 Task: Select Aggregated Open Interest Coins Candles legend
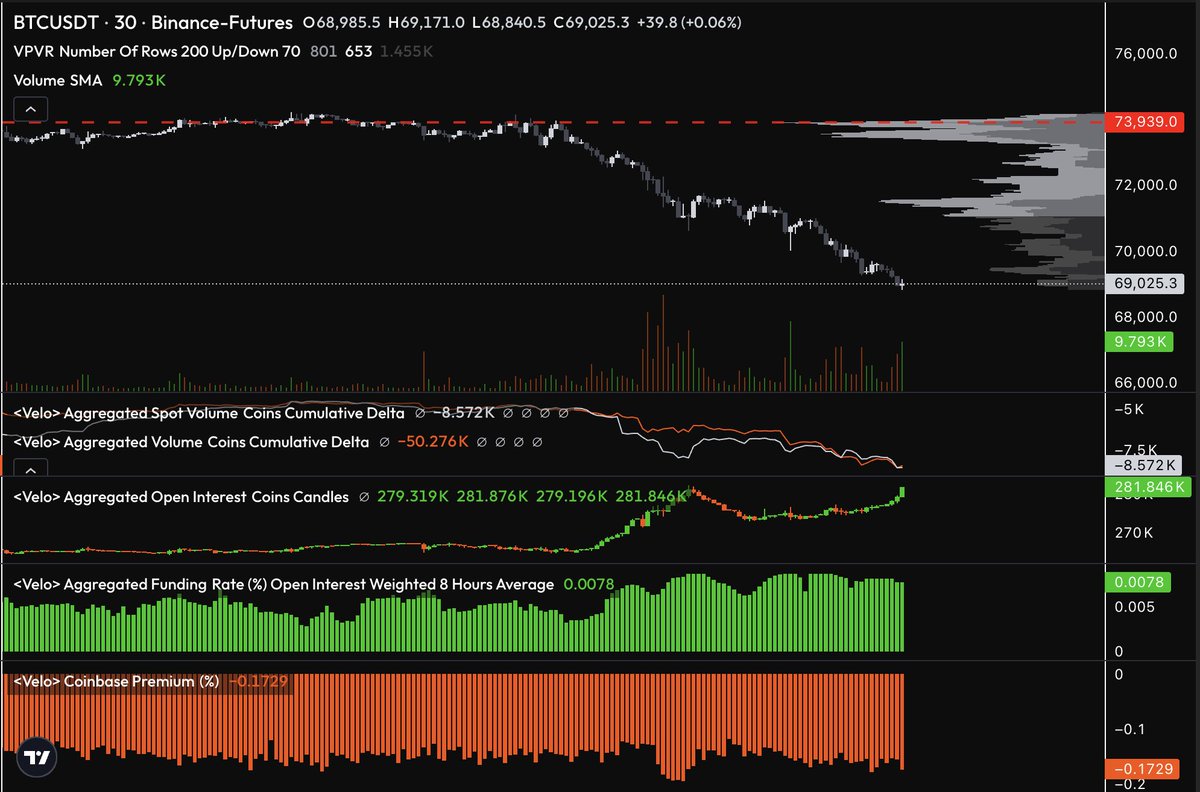coord(181,496)
